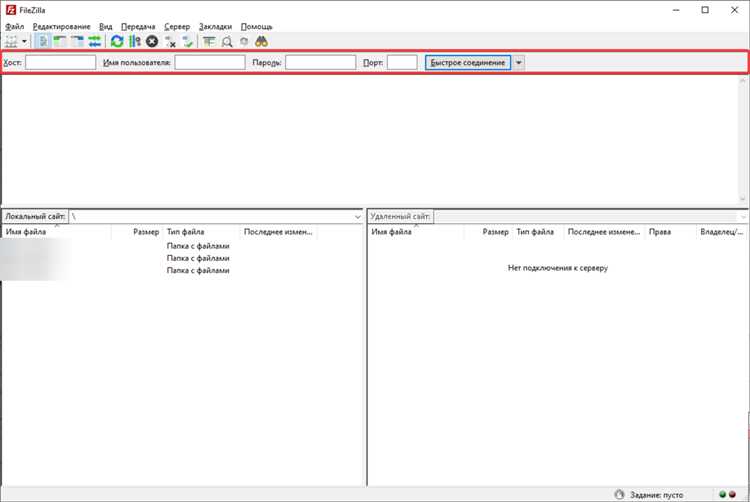Click the queue icon next to Задание: пусто
The width and height of the screenshot is (750, 502).
(x=619, y=495)
